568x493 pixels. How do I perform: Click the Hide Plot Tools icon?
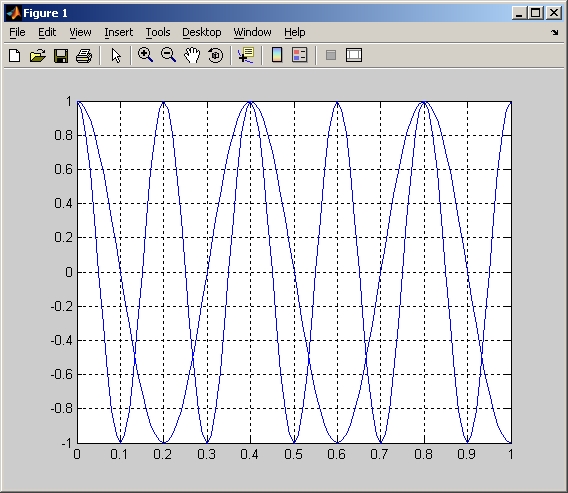click(331, 55)
